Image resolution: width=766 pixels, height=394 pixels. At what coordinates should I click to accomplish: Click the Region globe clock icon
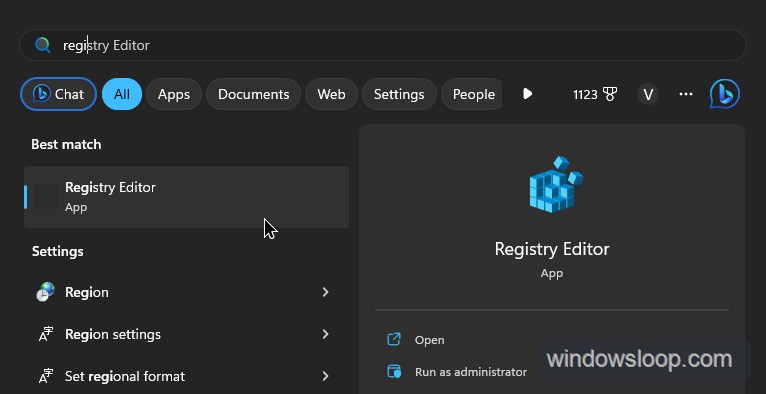click(x=45, y=292)
